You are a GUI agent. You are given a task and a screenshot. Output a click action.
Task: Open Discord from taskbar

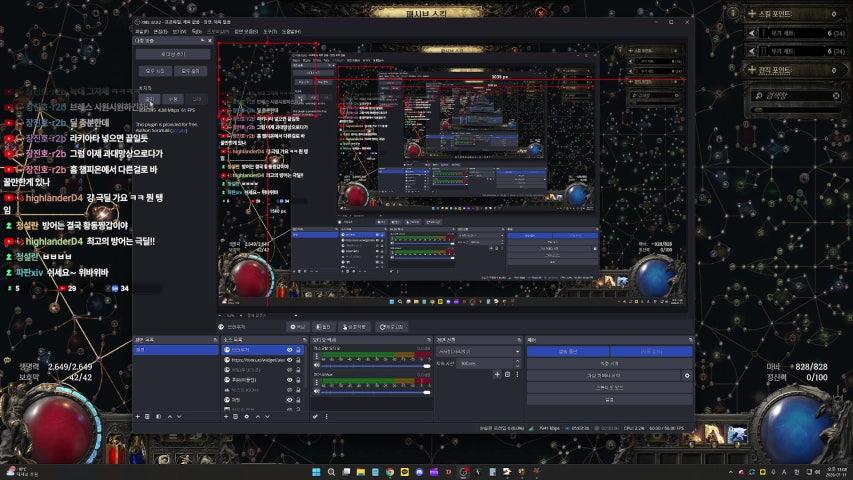[x=419, y=472]
